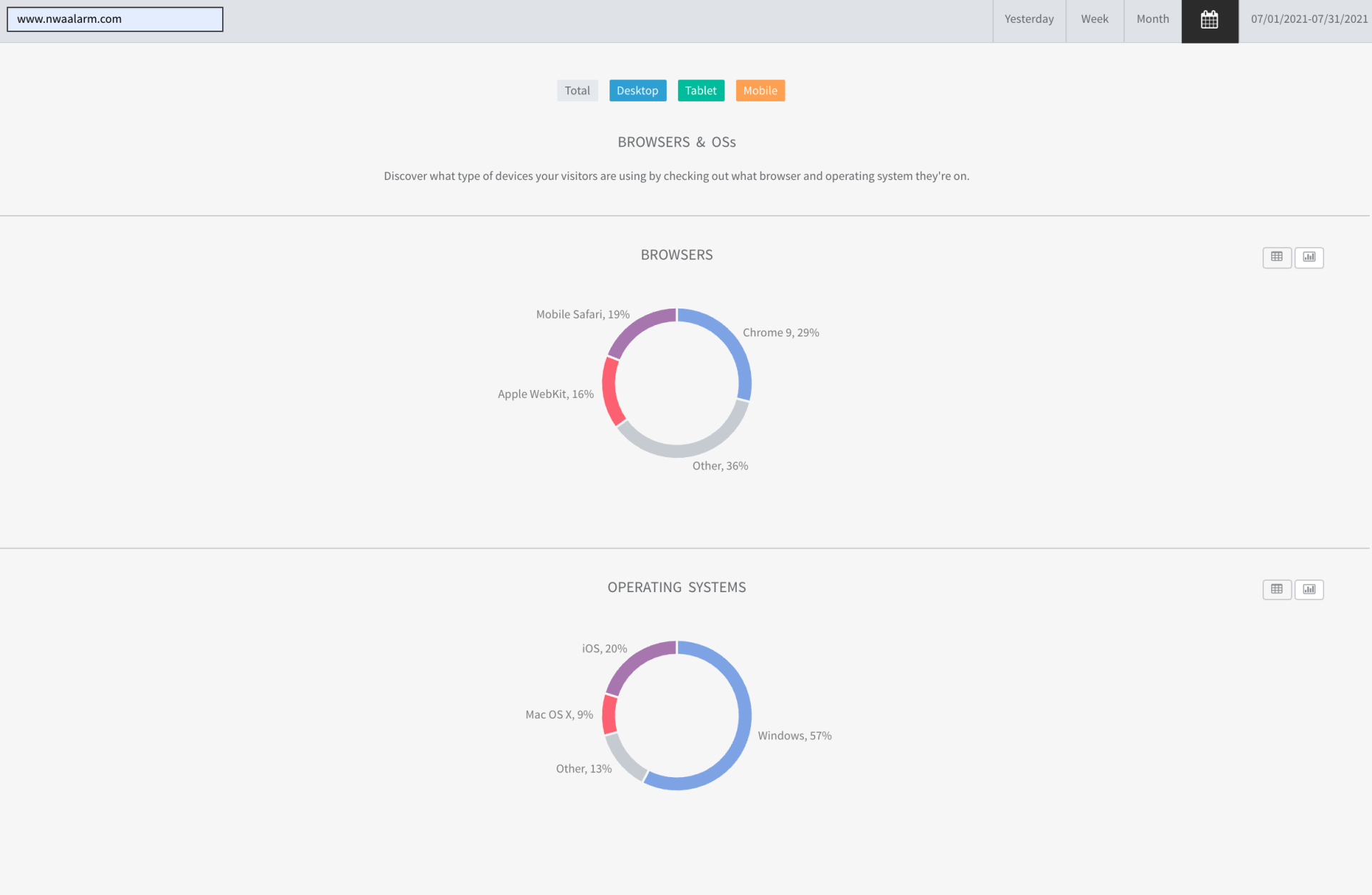
Task: Toggle the Tablet device filter
Action: click(700, 91)
